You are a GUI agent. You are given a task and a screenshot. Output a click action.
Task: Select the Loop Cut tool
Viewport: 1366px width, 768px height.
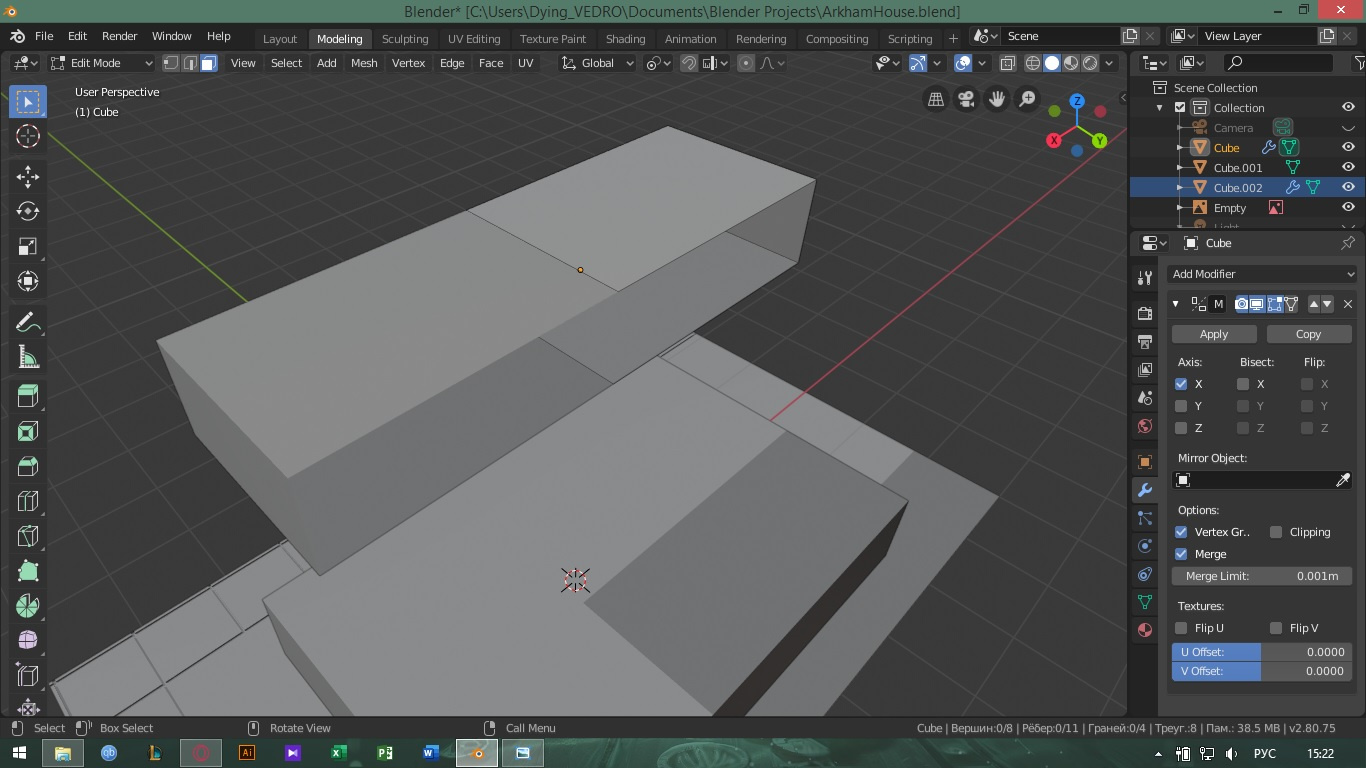pos(28,501)
